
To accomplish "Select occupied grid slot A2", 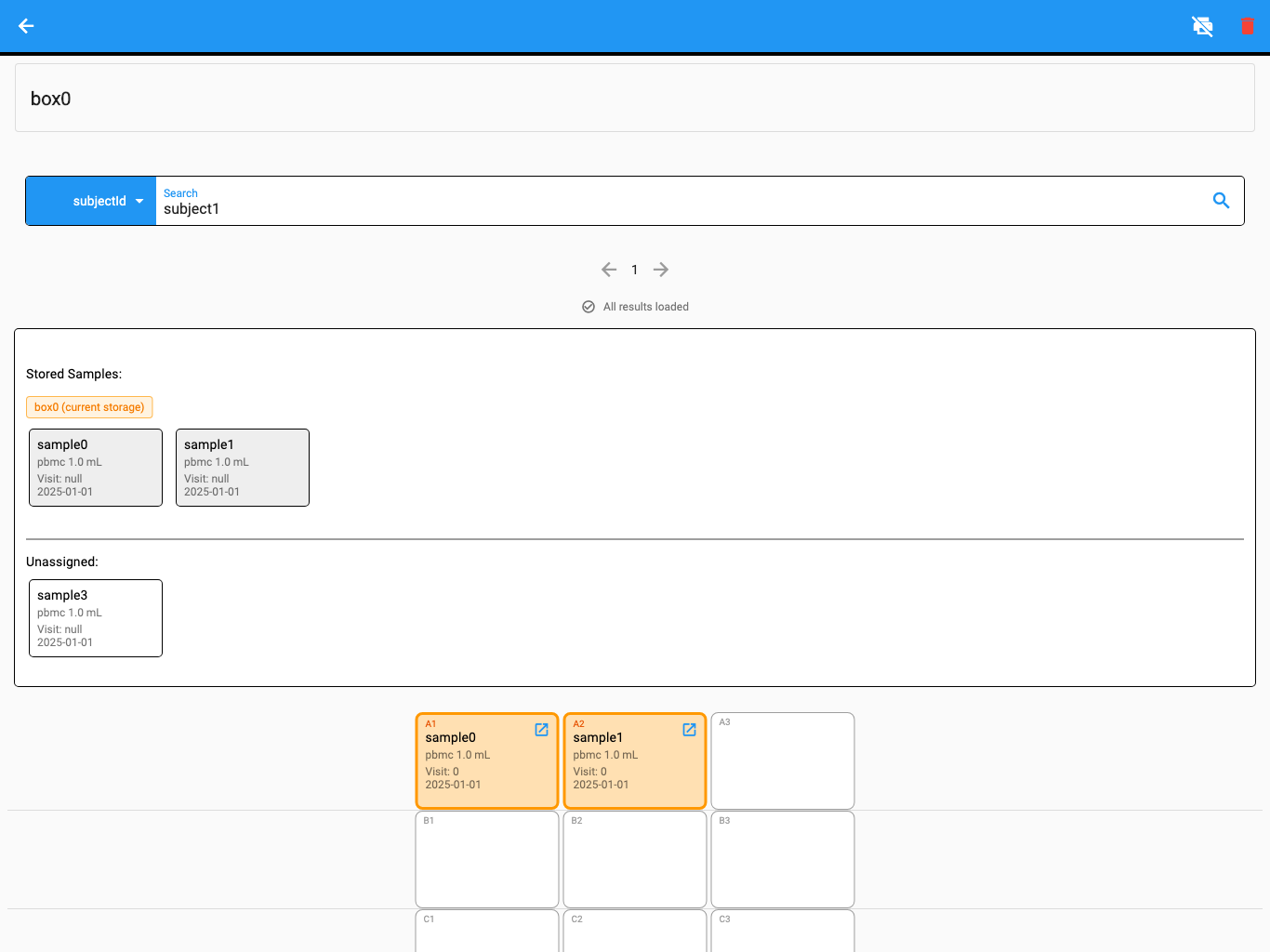I will (635, 760).
